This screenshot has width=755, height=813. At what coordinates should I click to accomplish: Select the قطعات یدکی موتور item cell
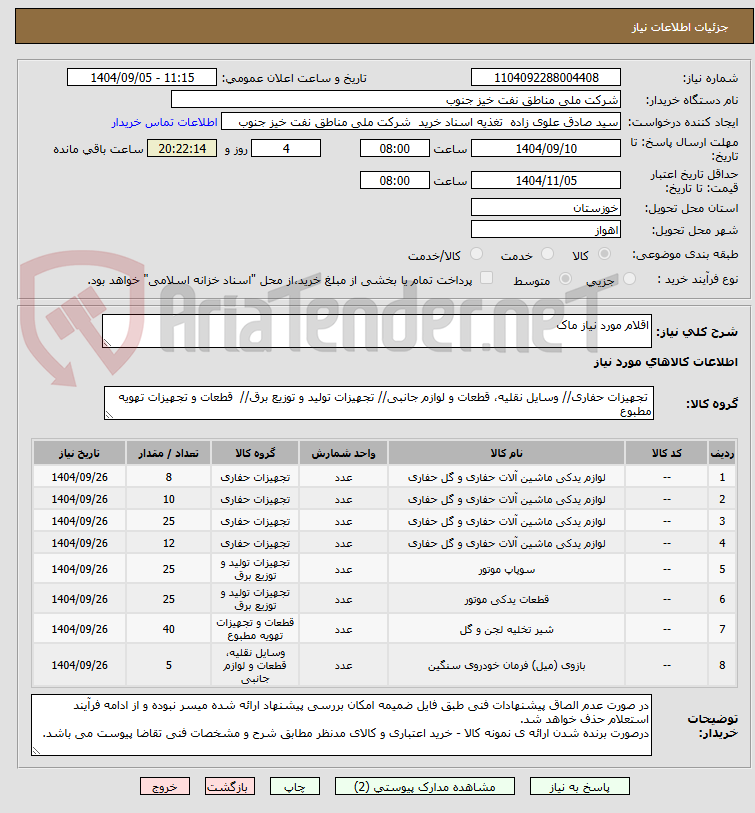point(506,599)
